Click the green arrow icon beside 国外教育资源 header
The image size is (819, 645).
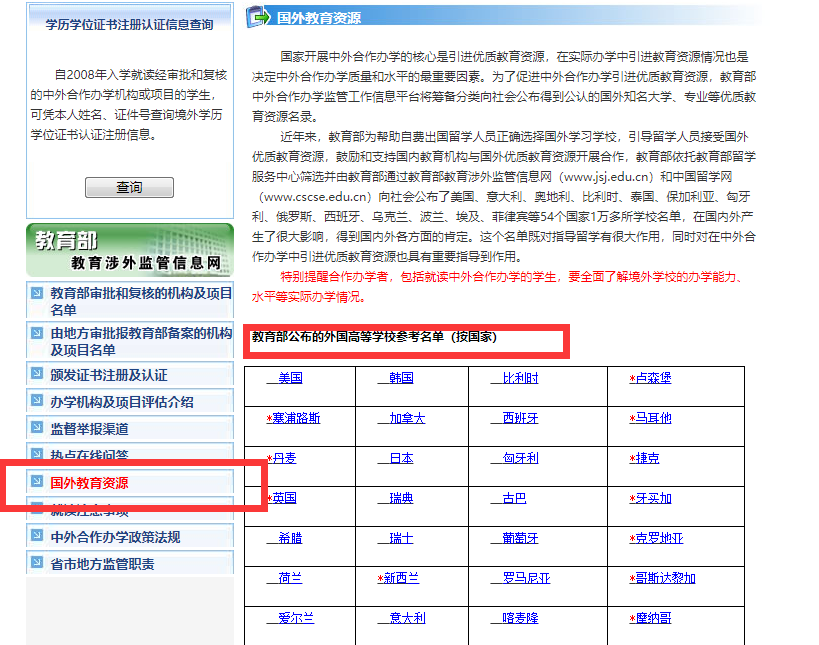[x=252, y=17]
